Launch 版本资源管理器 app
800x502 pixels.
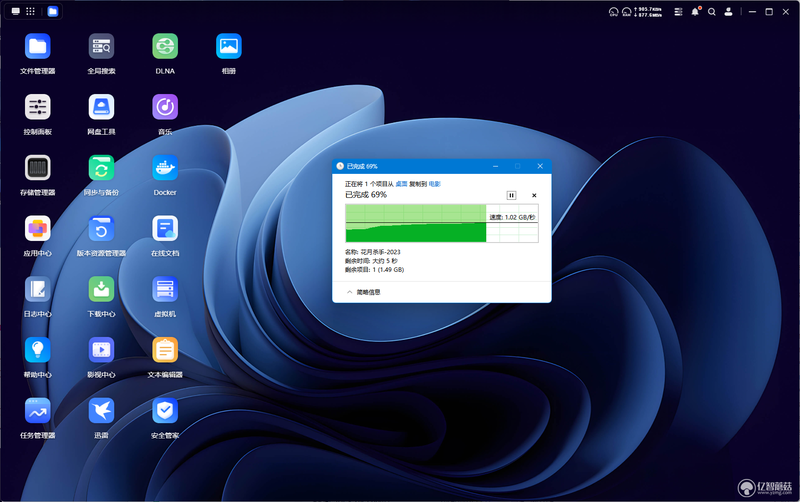(102, 229)
